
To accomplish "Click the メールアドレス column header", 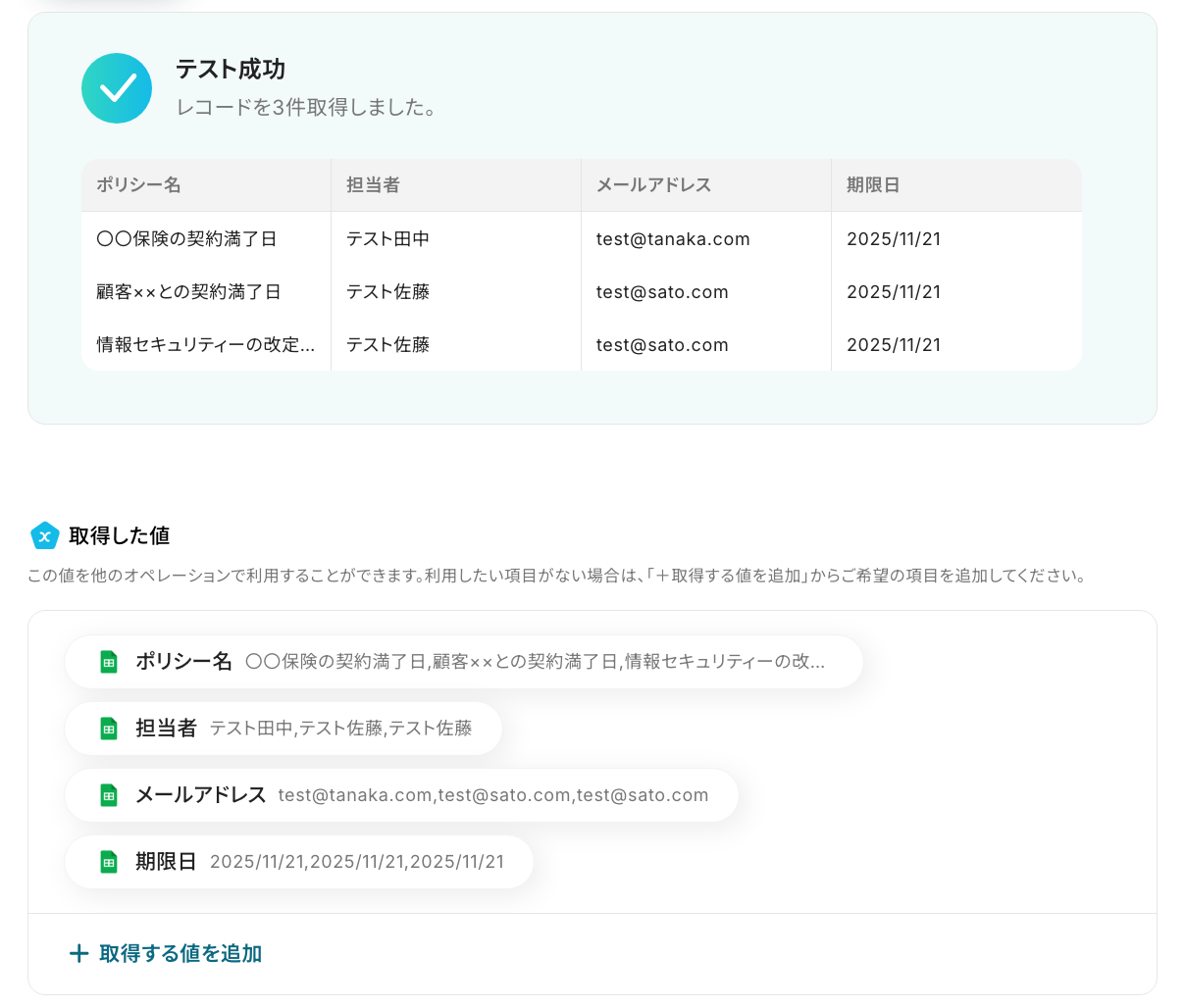I will pyautogui.click(x=706, y=185).
